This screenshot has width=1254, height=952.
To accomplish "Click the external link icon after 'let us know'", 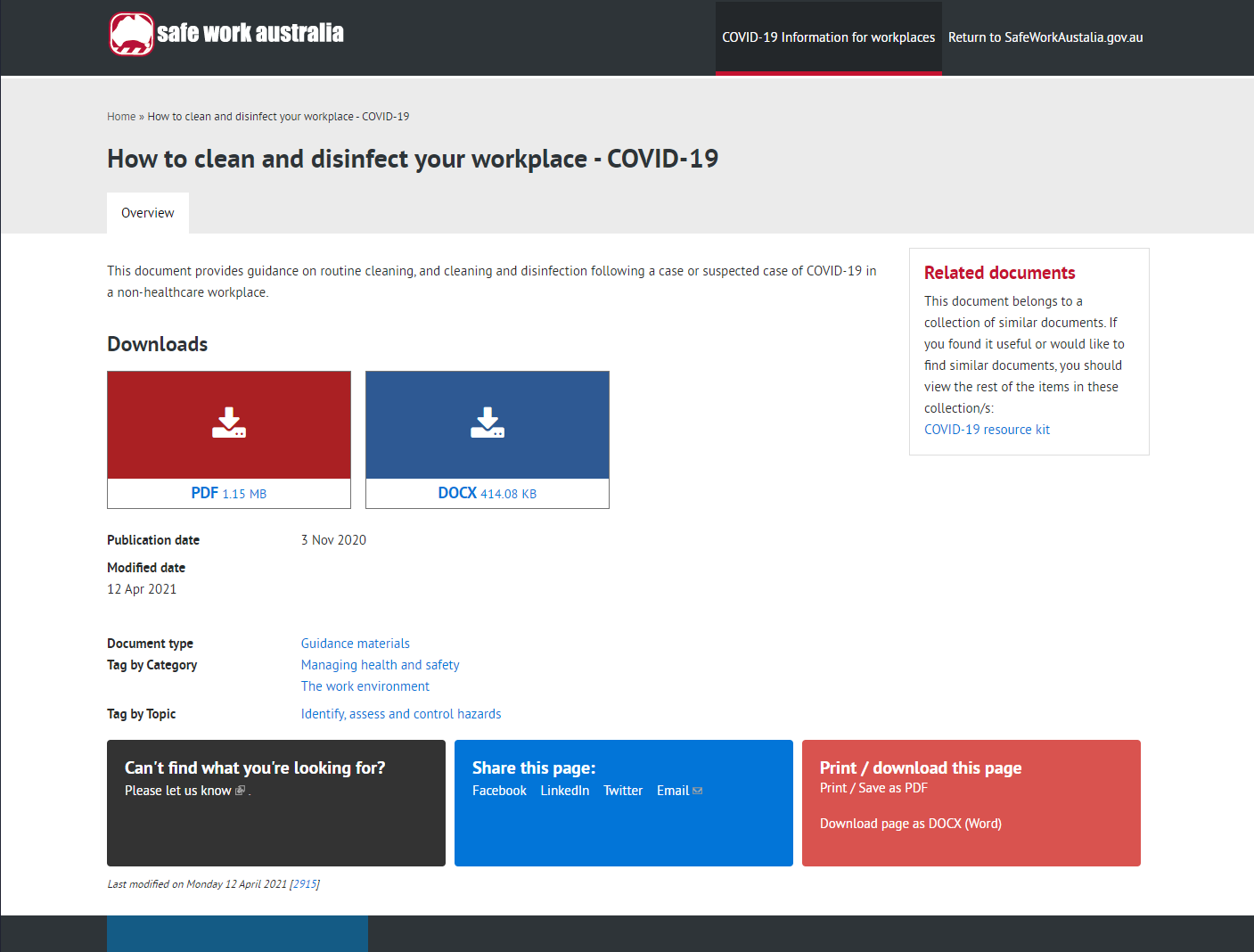I will pyautogui.click(x=240, y=791).
